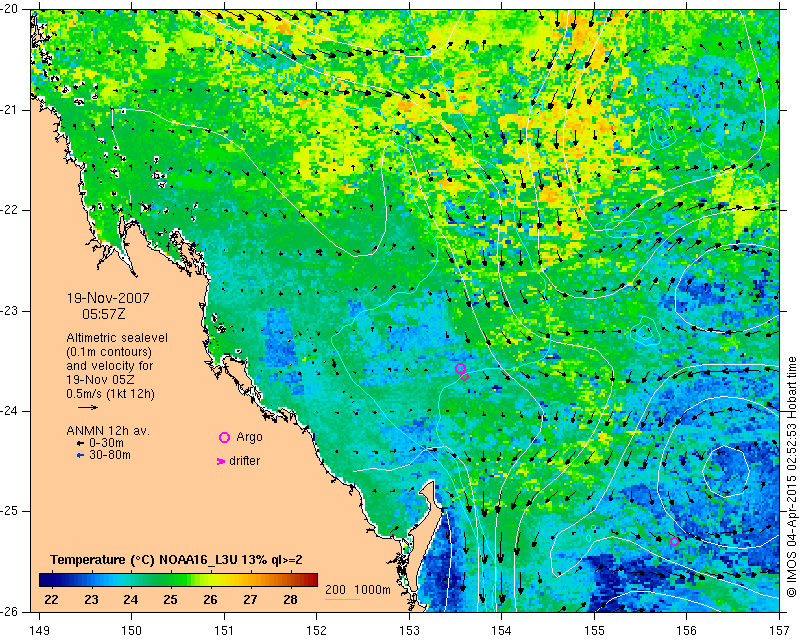Click the 'Argo' legend label
This screenshot has width=800, height=640.
pos(249,437)
